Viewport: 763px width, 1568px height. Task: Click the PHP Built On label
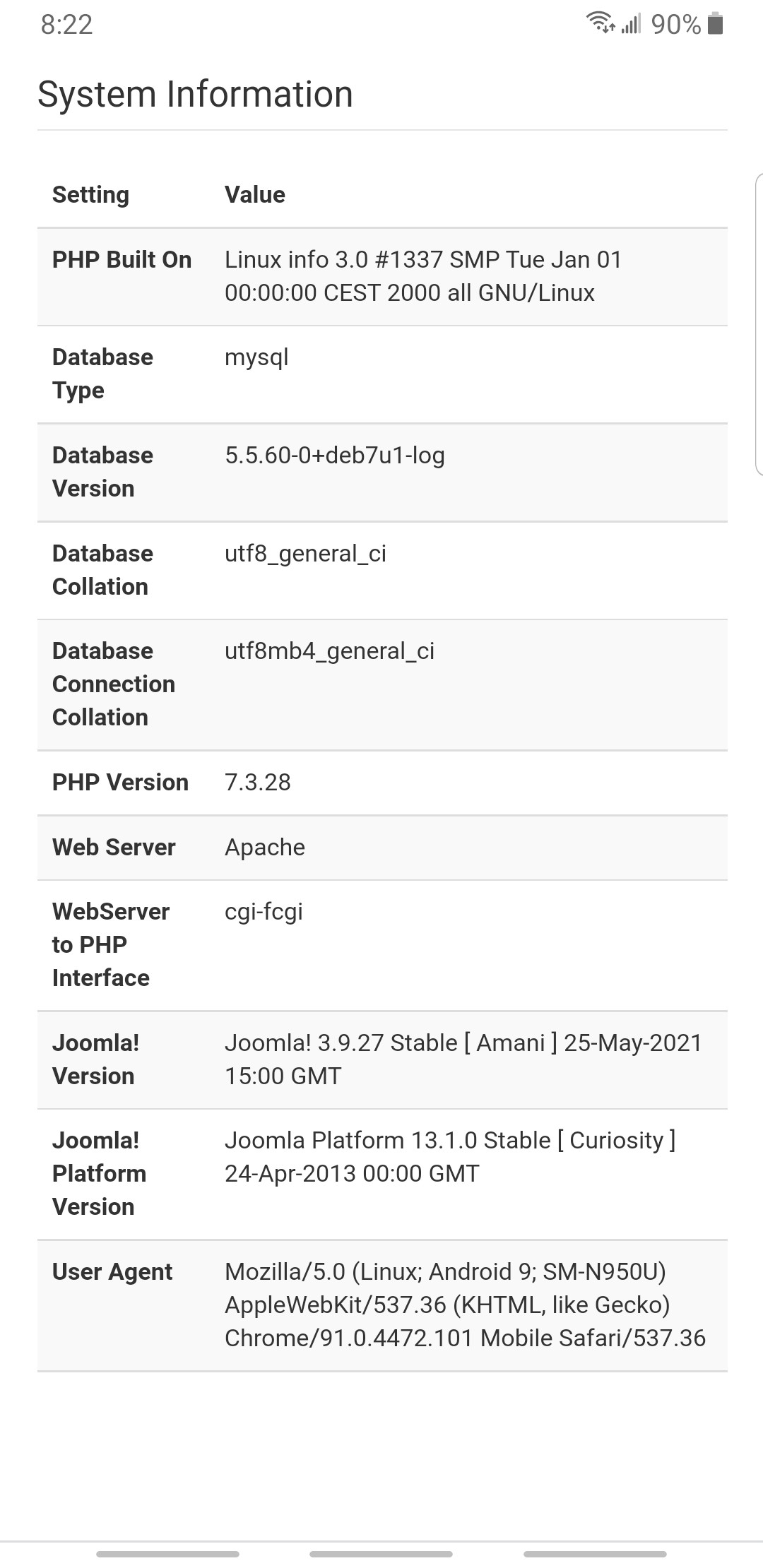click(x=122, y=260)
